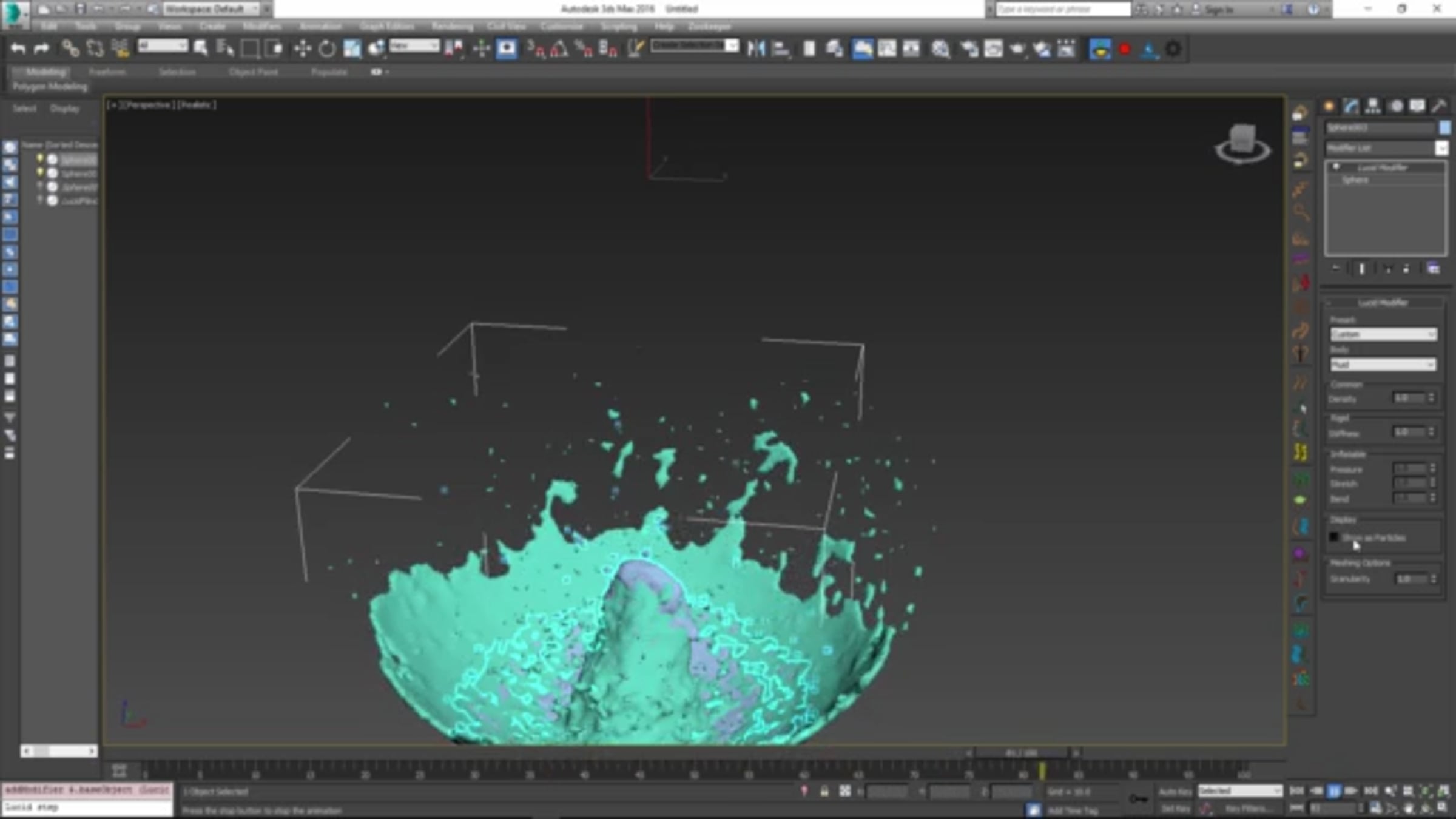
Task: Toggle the Angle Snap button
Action: click(x=559, y=49)
